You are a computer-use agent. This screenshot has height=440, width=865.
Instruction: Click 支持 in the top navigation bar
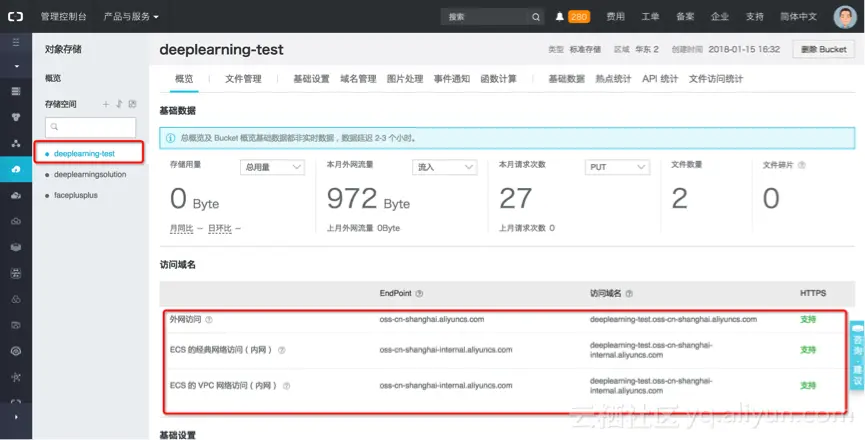point(755,17)
